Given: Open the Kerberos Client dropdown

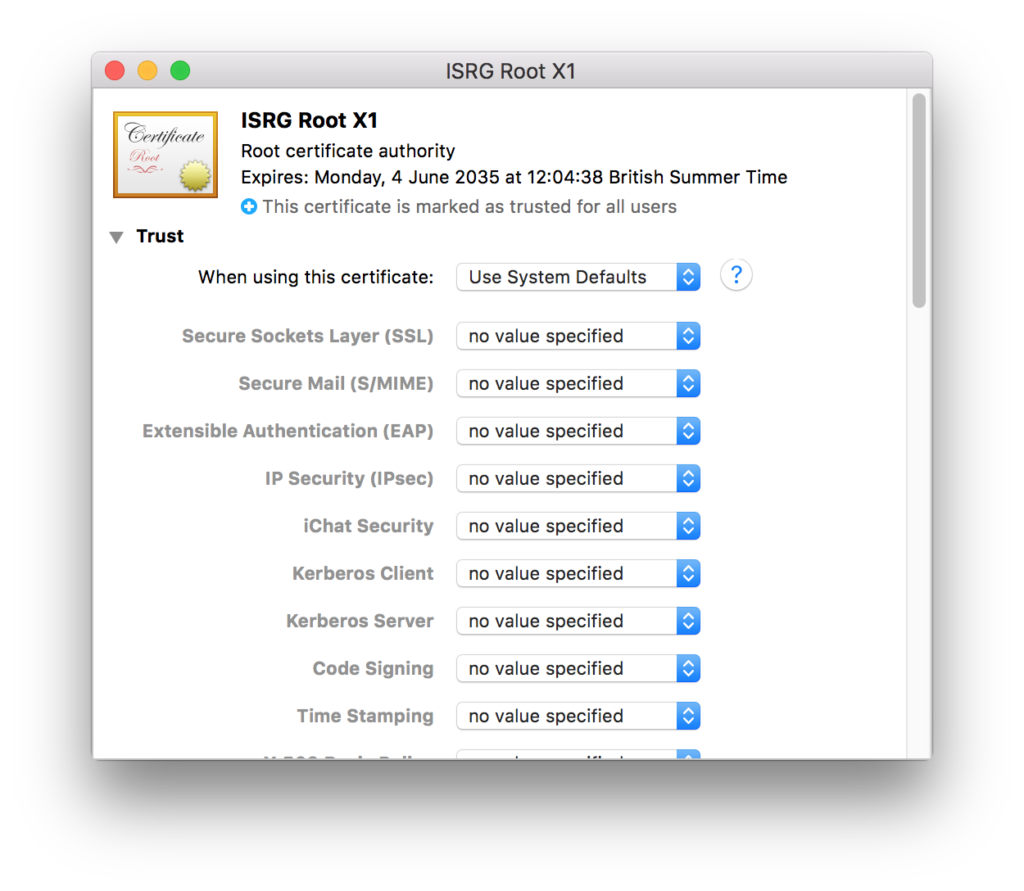Looking at the screenshot, I should (x=578, y=574).
